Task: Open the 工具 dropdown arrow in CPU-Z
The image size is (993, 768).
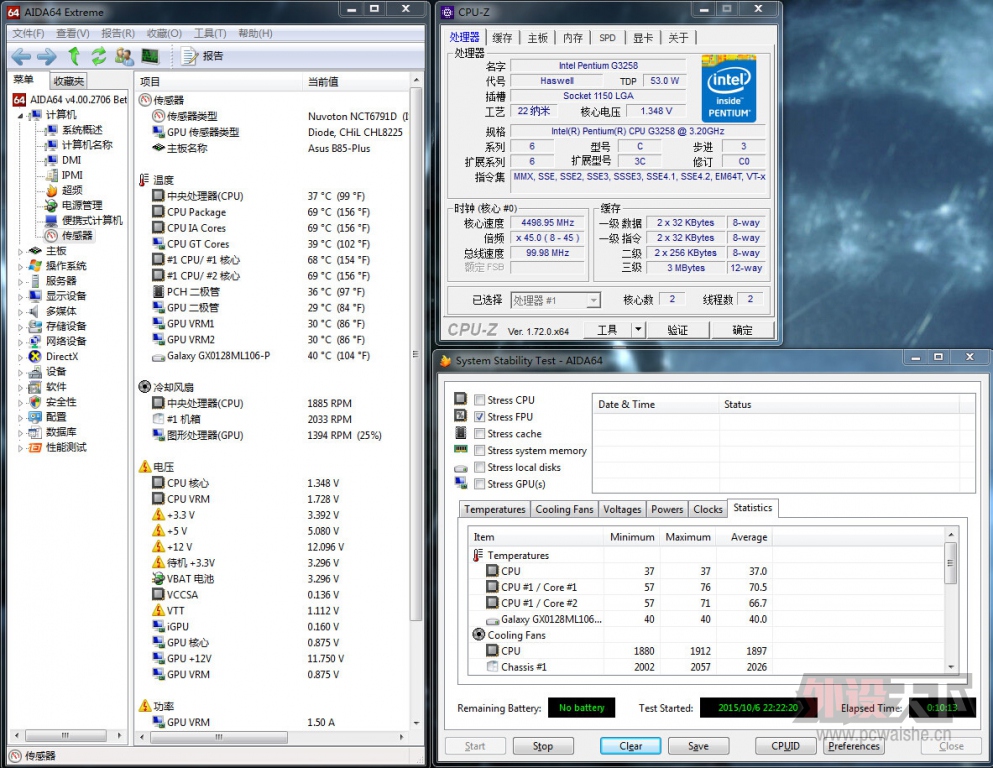Action: click(638, 329)
